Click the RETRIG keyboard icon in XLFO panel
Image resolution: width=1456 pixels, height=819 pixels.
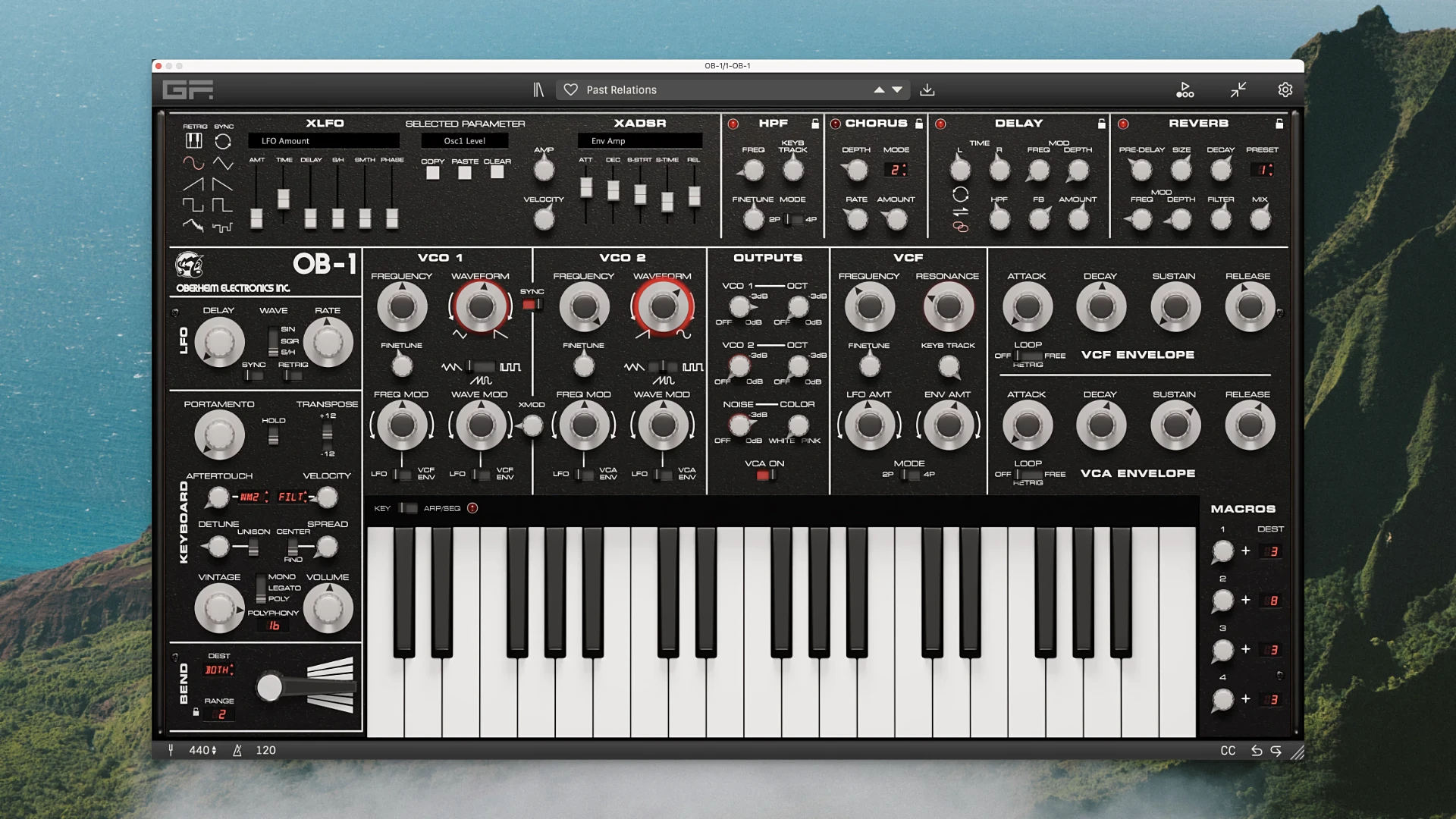tap(195, 140)
